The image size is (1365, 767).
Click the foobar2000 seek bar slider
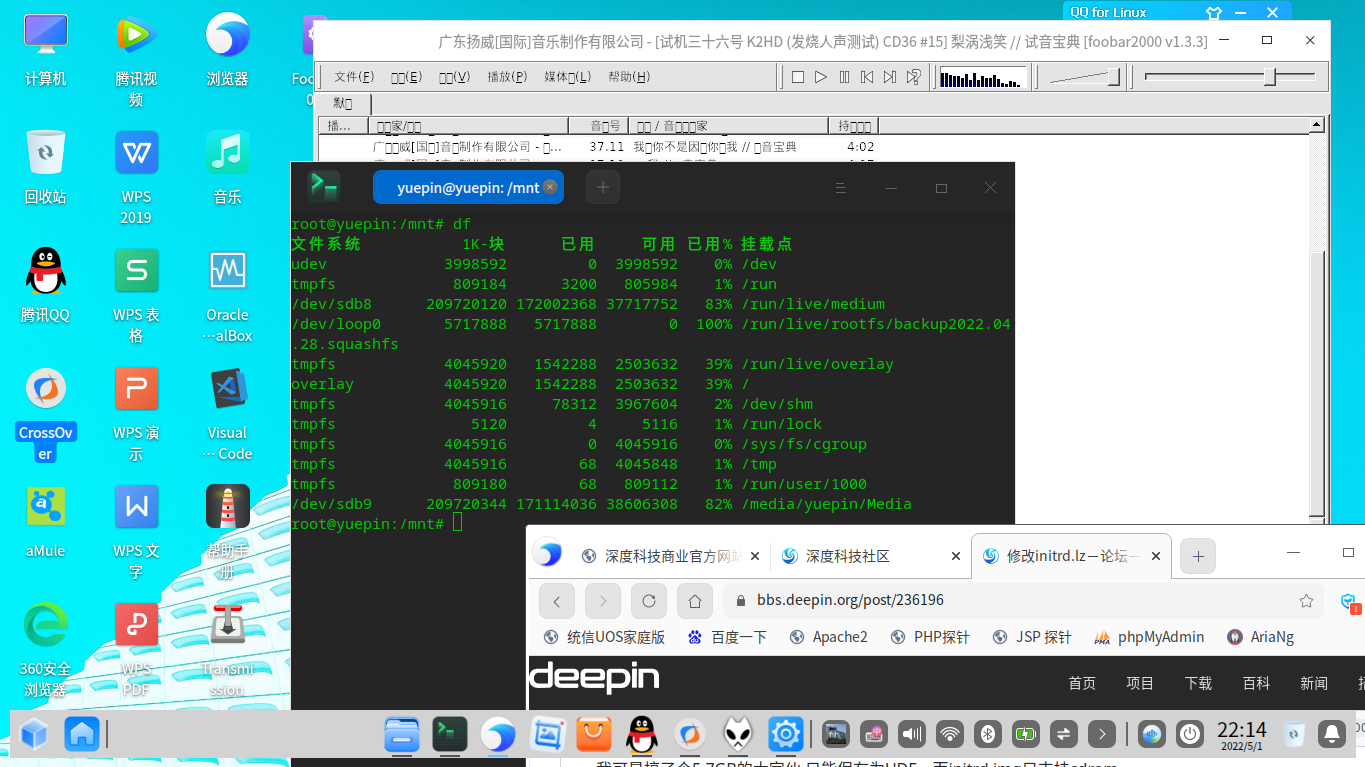point(1270,77)
